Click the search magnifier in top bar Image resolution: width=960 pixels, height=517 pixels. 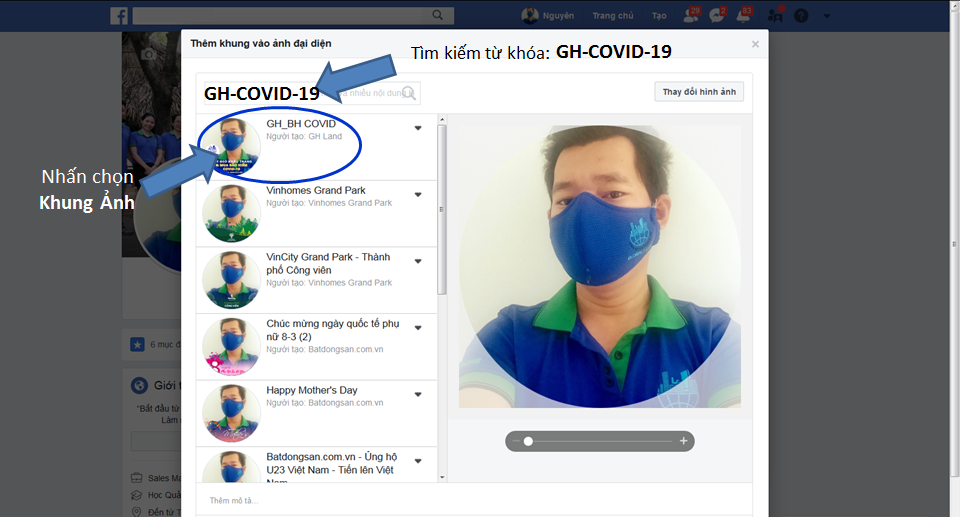437,15
